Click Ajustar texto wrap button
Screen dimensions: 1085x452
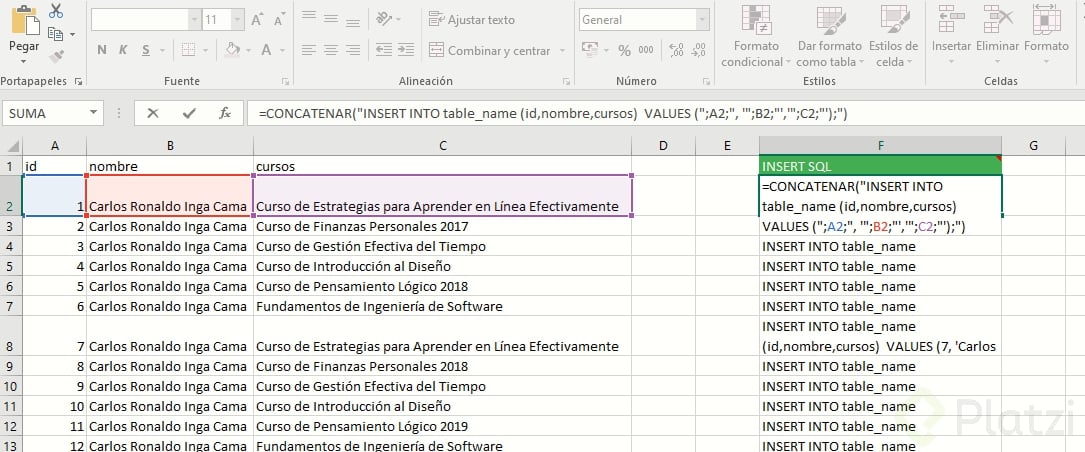472,19
